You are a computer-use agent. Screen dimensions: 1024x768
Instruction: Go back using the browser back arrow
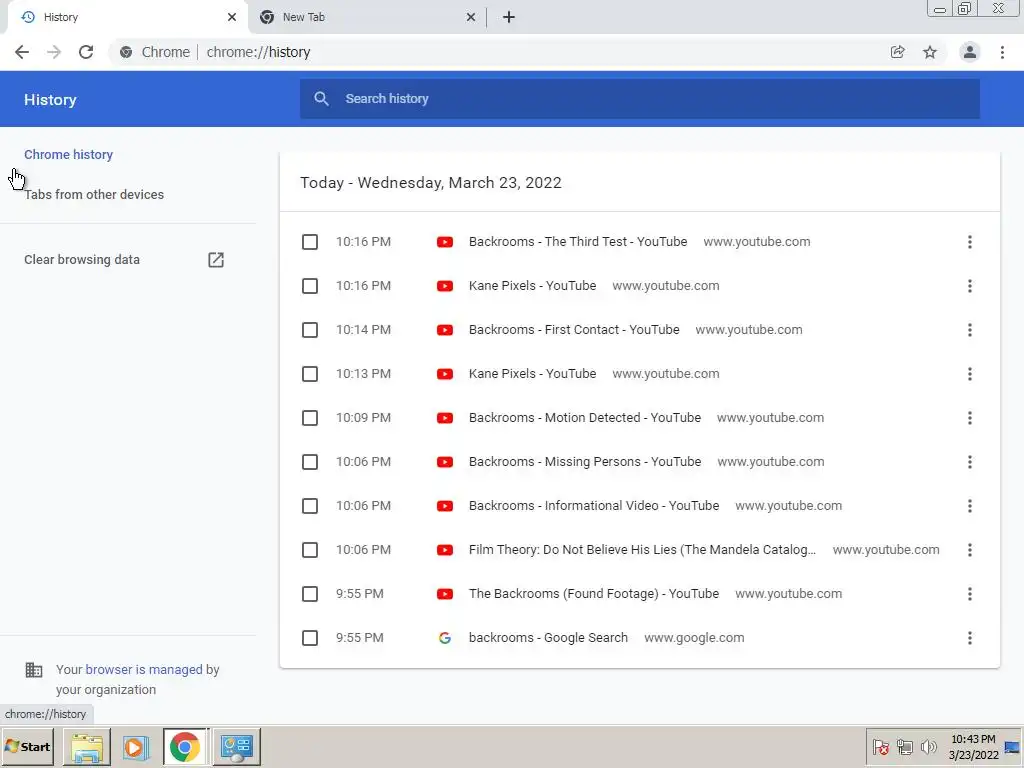22,52
